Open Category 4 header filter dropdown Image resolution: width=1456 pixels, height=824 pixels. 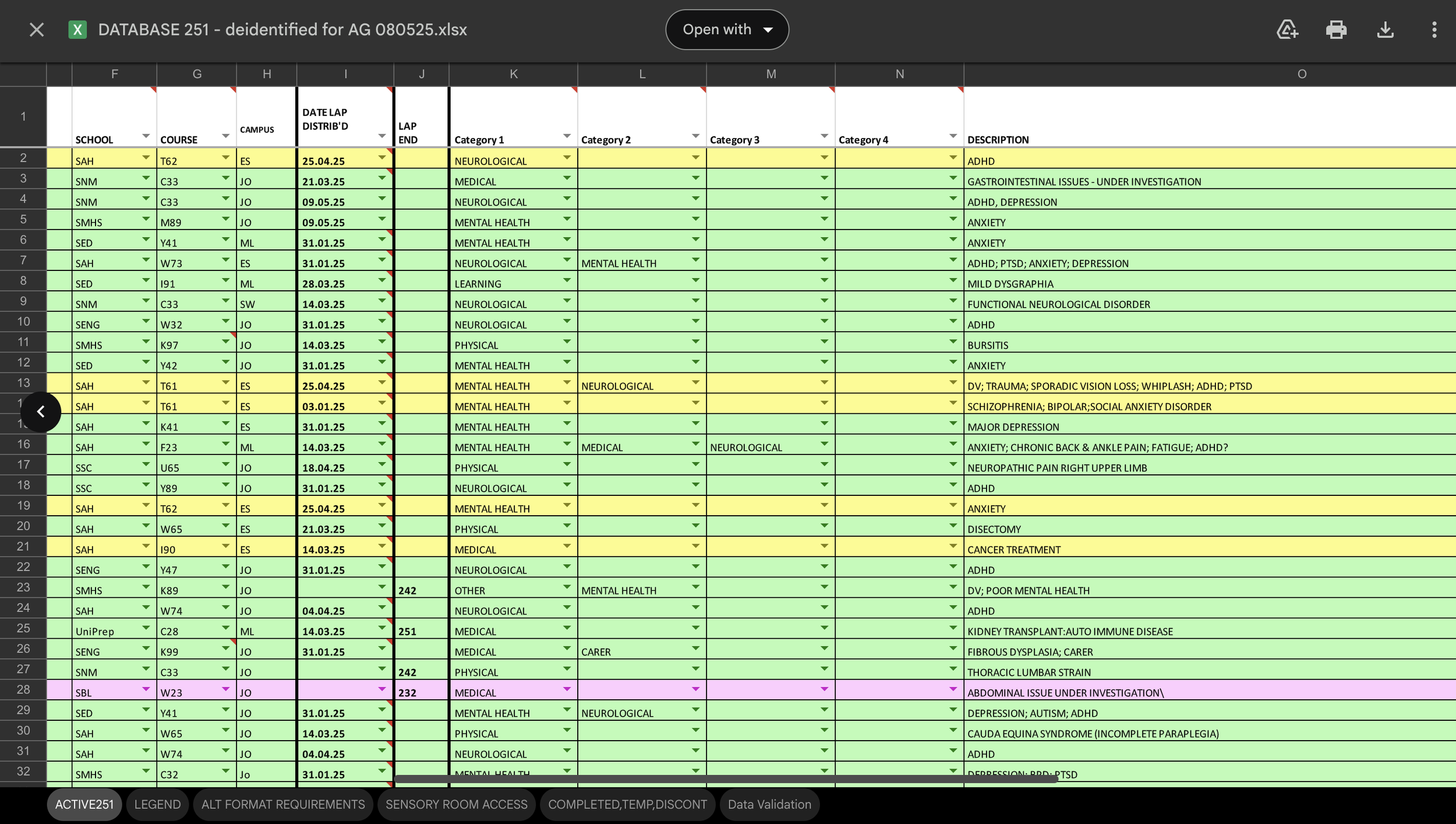[x=953, y=136]
